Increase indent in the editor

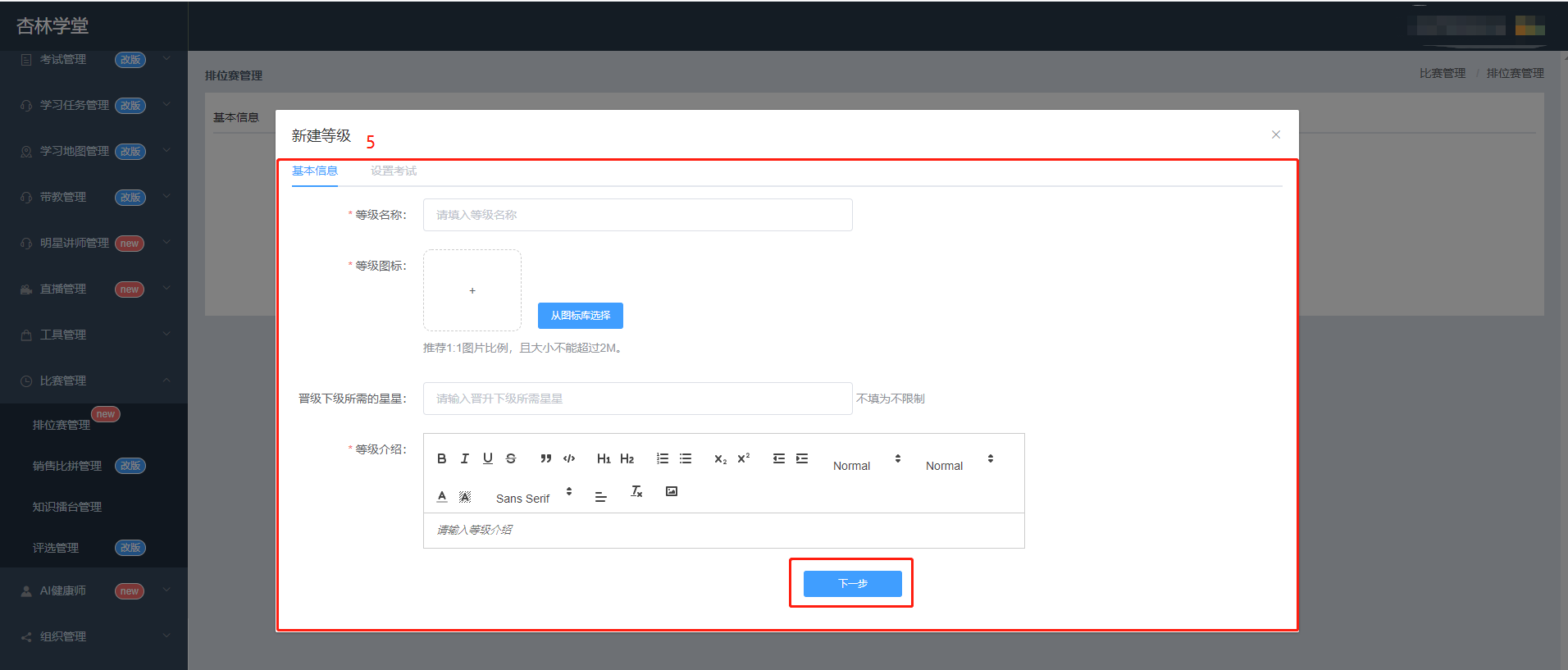pos(802,458)
